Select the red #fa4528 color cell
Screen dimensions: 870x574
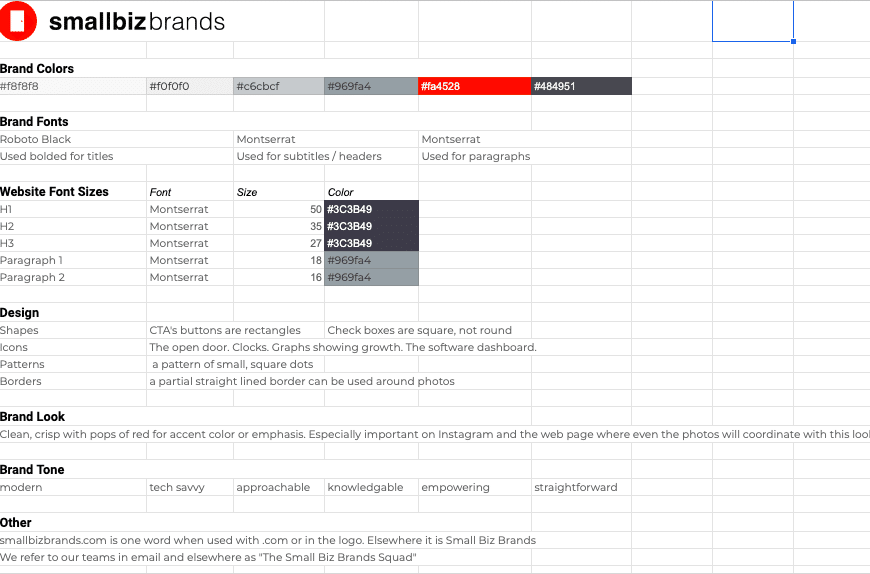click(475, 86)
